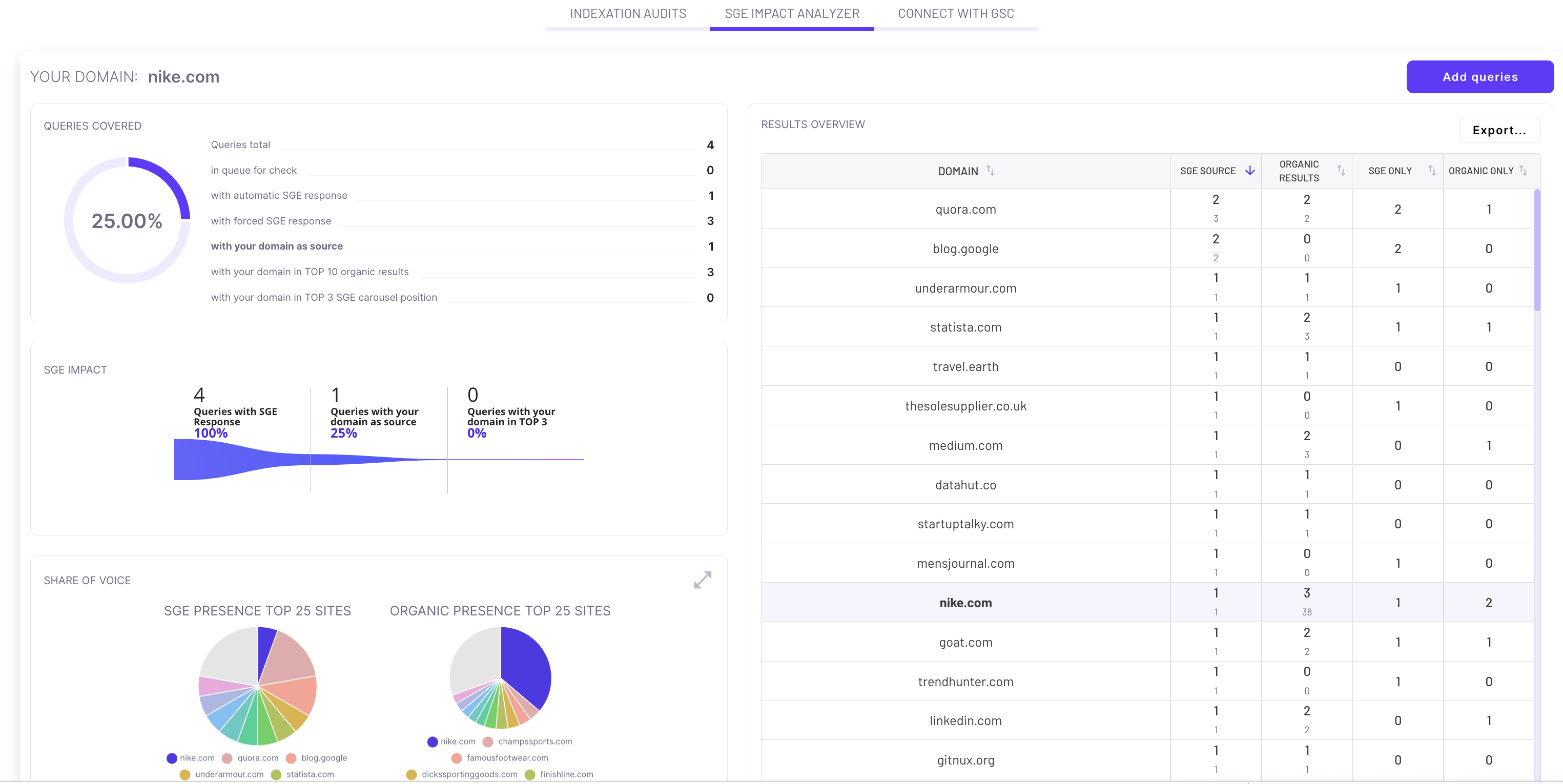The height and width of the screenshot is (784, 1563).
Task: Select datahut.co domain cell
Action: pos(965,485)
